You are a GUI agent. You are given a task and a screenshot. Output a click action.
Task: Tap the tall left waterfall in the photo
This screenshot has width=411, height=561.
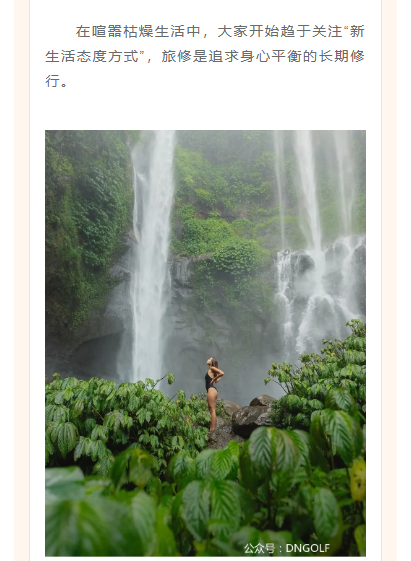click(153, 256)
